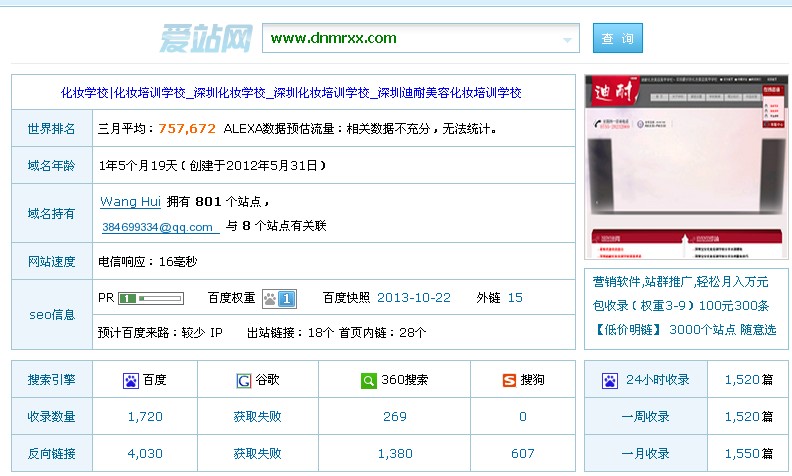Click the 24小时收录 label
792x476 pixels.
[x=658, y=380]
